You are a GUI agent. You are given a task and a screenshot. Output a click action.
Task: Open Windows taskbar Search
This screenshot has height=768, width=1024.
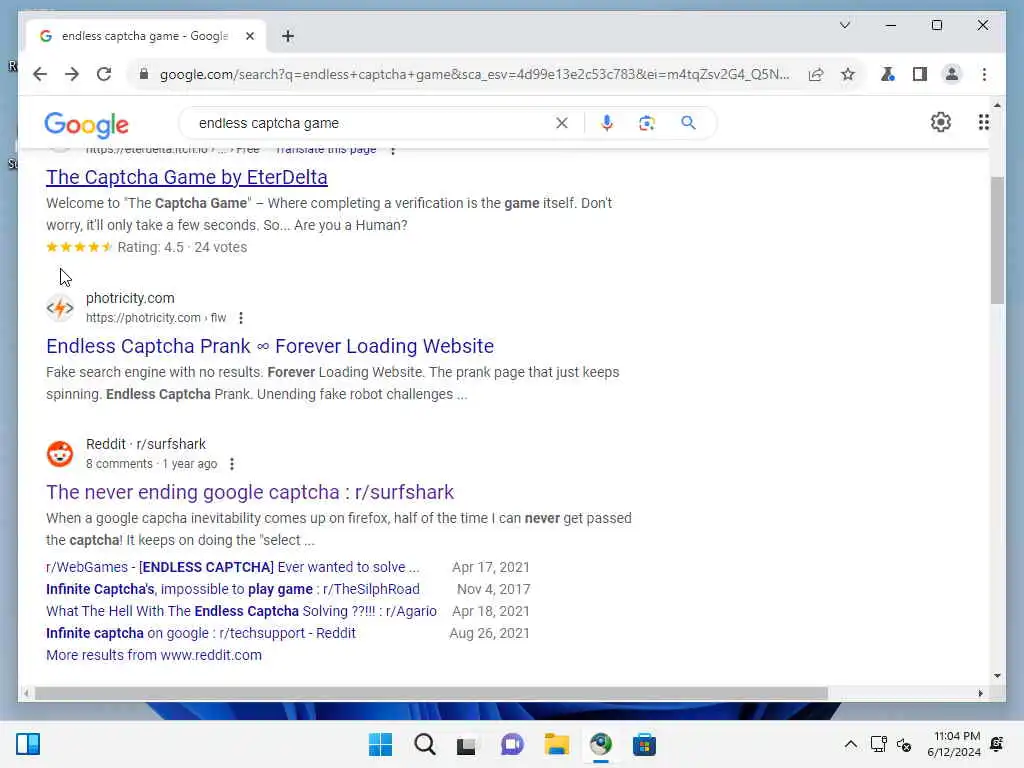coord(424,744)
